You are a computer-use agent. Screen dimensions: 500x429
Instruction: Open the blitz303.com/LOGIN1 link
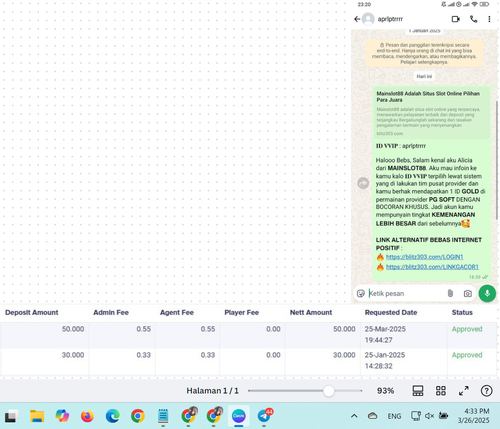424,257
